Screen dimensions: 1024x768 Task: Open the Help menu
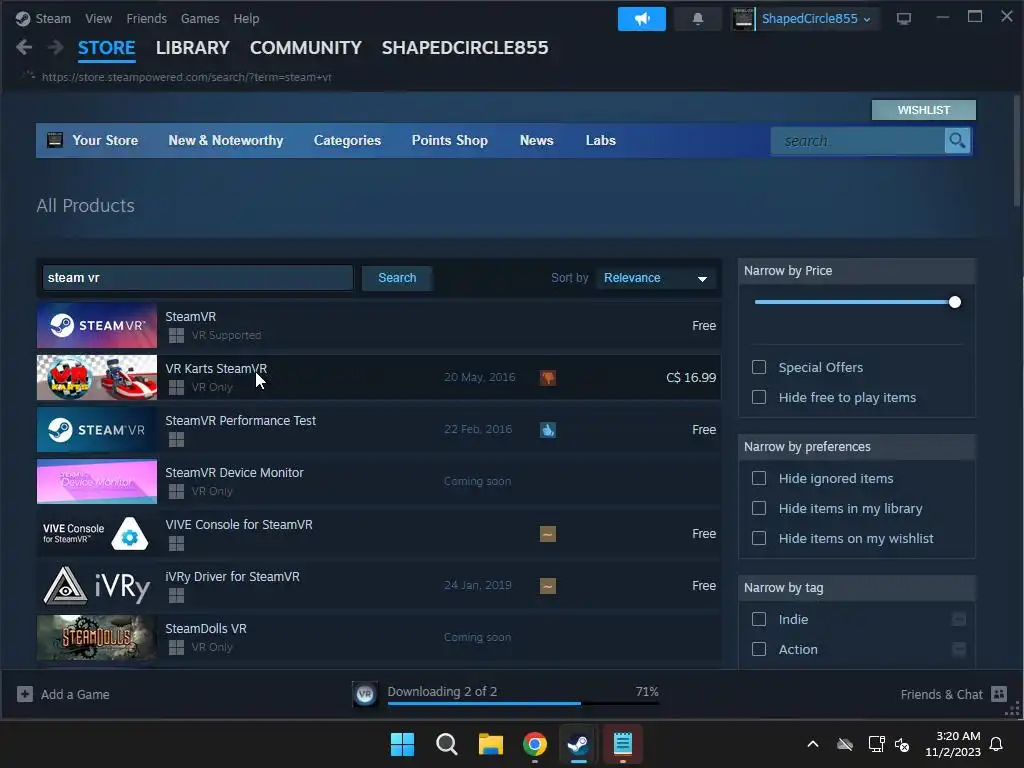pyautogui.click(x=246, y=18)
